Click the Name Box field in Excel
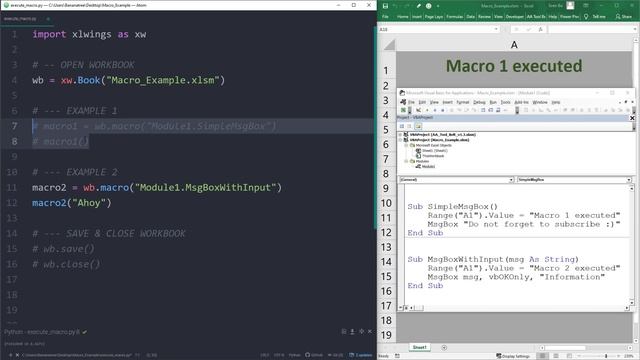The width and height of the screenshot is (640, 360). tap(436, 29)
